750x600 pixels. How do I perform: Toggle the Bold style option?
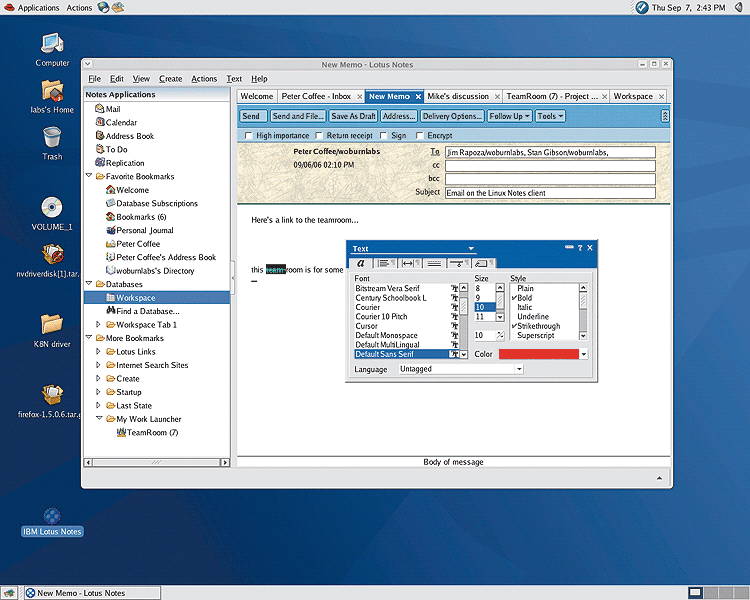pyautogui.click(x=524, y=298)
